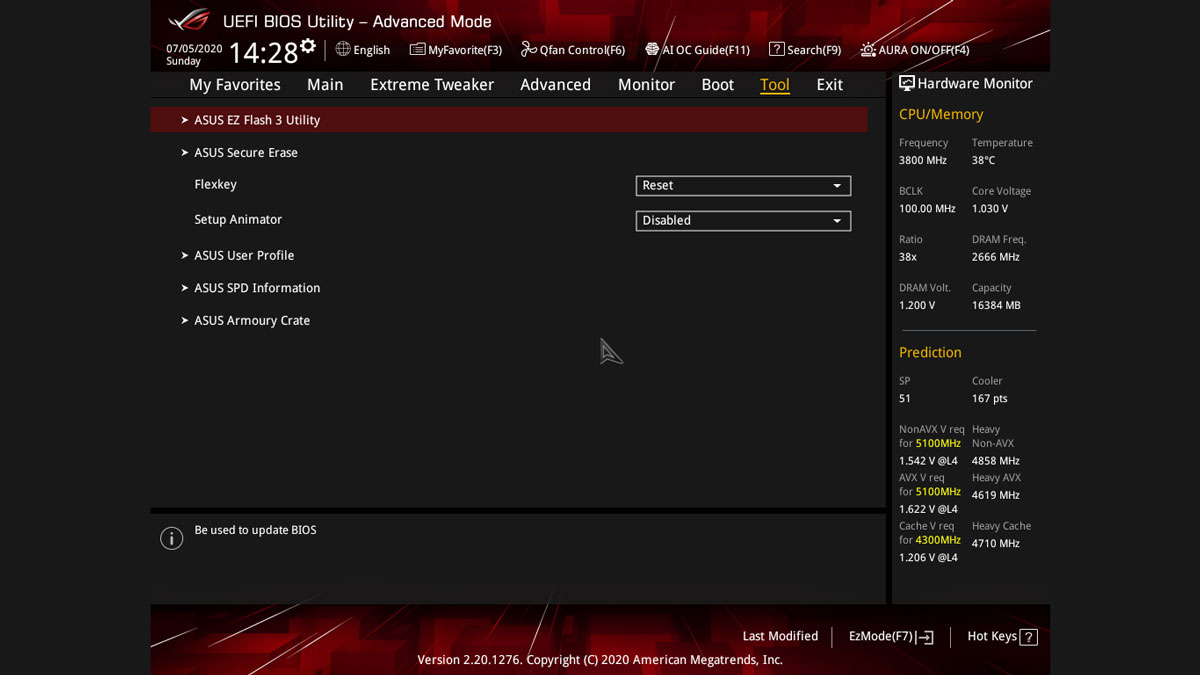Screen dimensions: 1200x675
Task: Expand the ASUS Armoury Crate arrow
Action: coord(185,321)
